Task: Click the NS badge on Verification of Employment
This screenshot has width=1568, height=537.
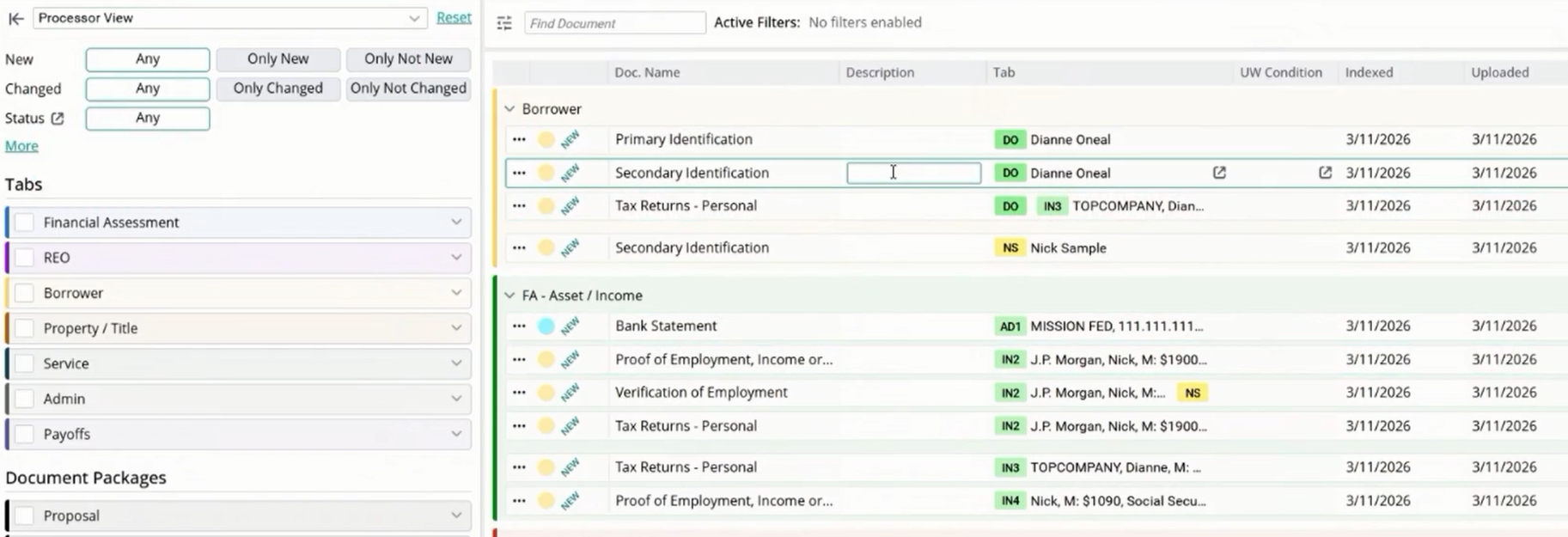Action: point(1193,393)
